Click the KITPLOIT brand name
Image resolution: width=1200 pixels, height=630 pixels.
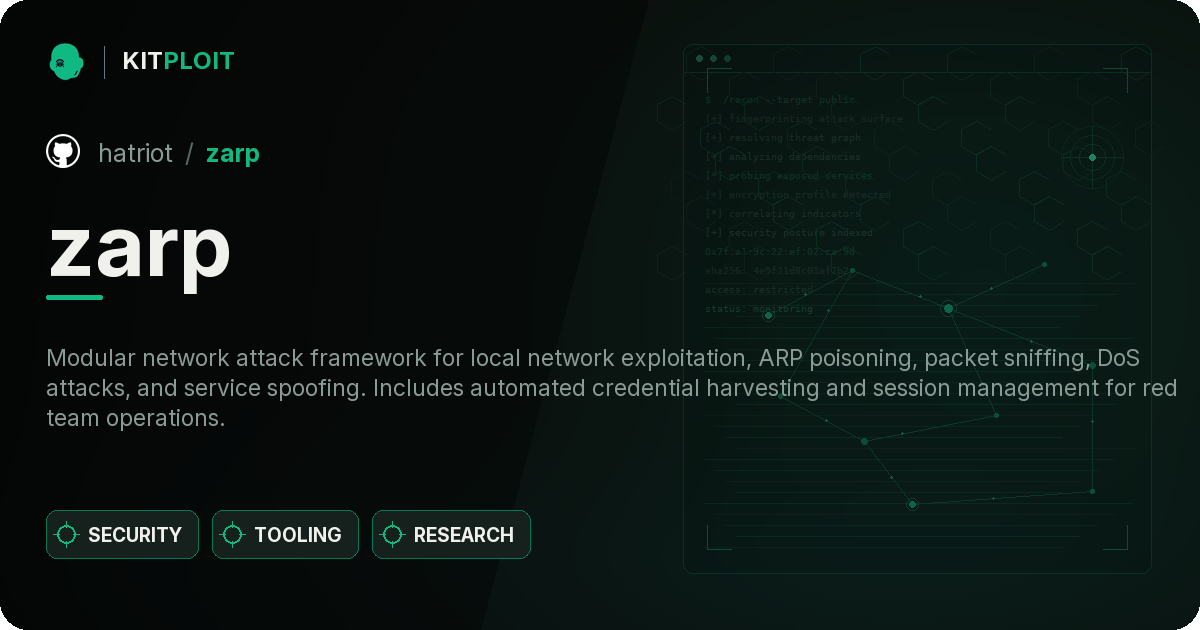pos(178,61)
